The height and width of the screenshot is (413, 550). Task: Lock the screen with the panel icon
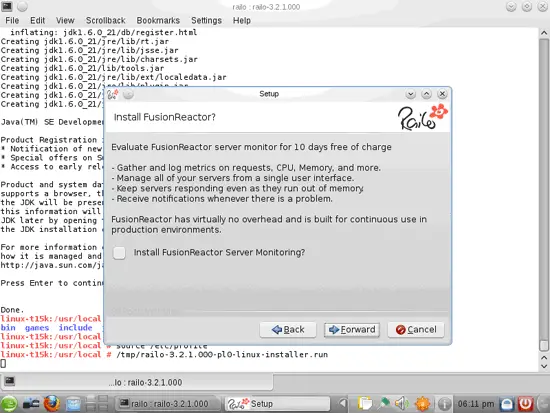coord(507,404)
